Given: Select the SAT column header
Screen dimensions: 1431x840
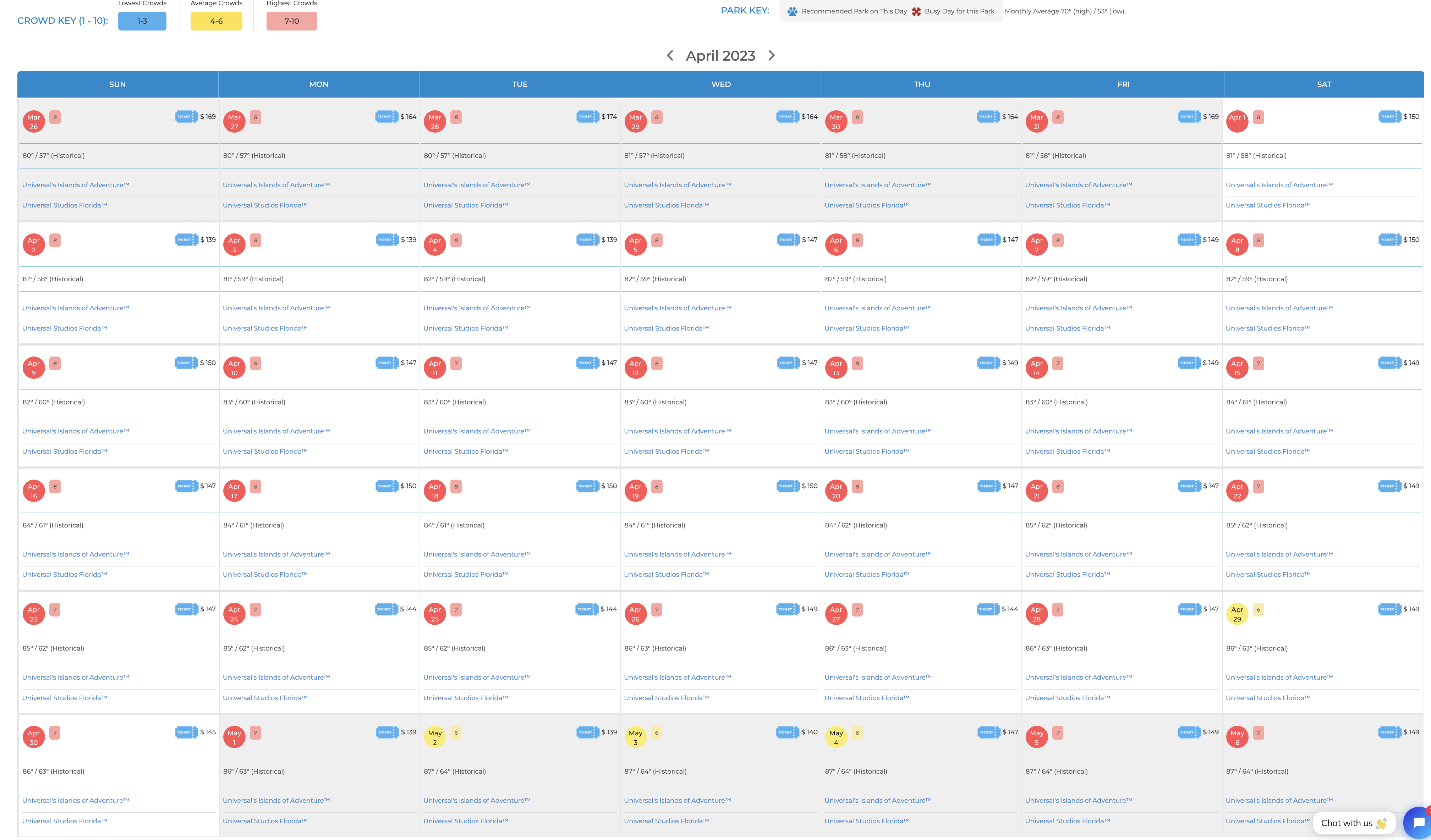Looking at the screenshot, I should point(1324,84).
